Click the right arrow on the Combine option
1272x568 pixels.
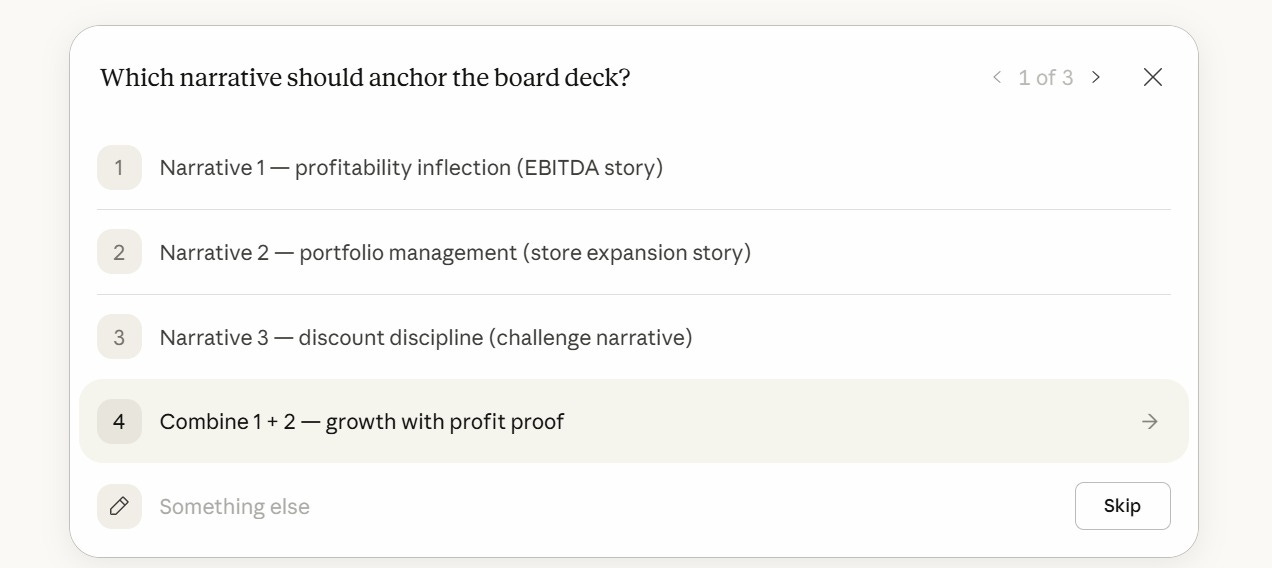1150,422
